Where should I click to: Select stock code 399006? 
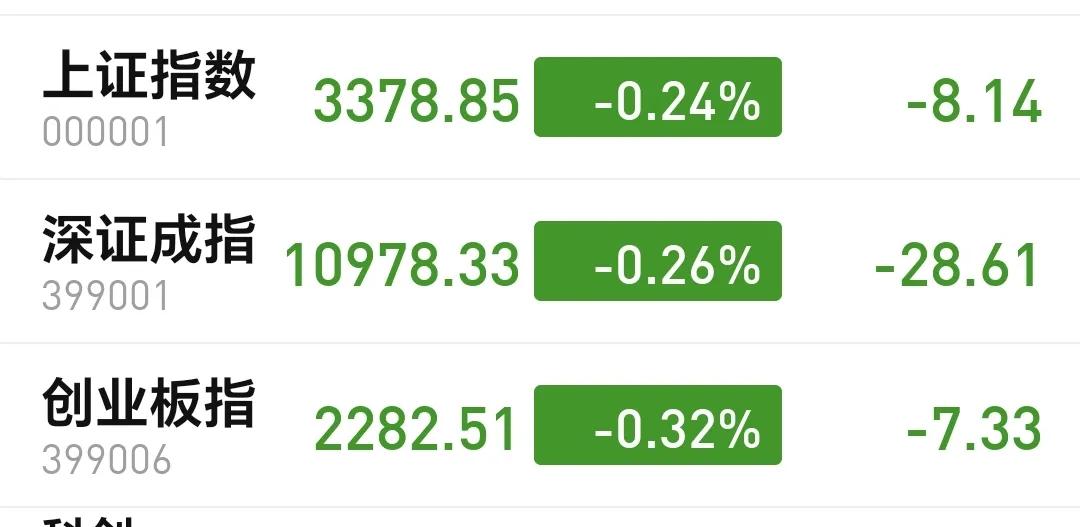pos(107,460)
